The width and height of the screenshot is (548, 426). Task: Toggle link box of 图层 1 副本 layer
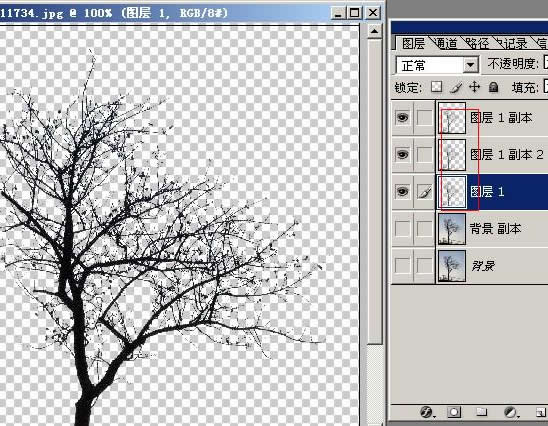424,118
